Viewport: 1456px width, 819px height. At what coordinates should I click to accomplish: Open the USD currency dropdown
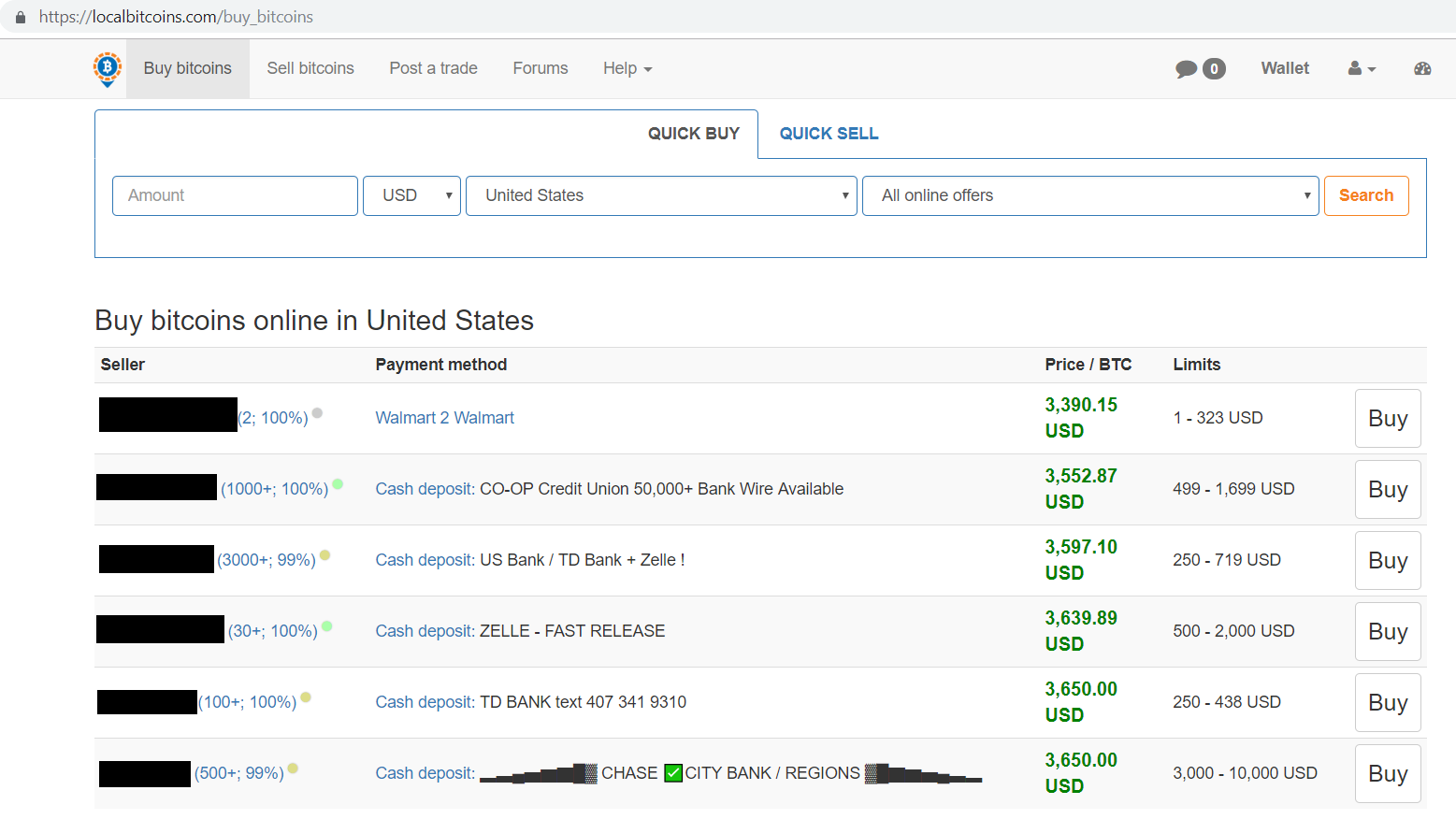point(412,195)
